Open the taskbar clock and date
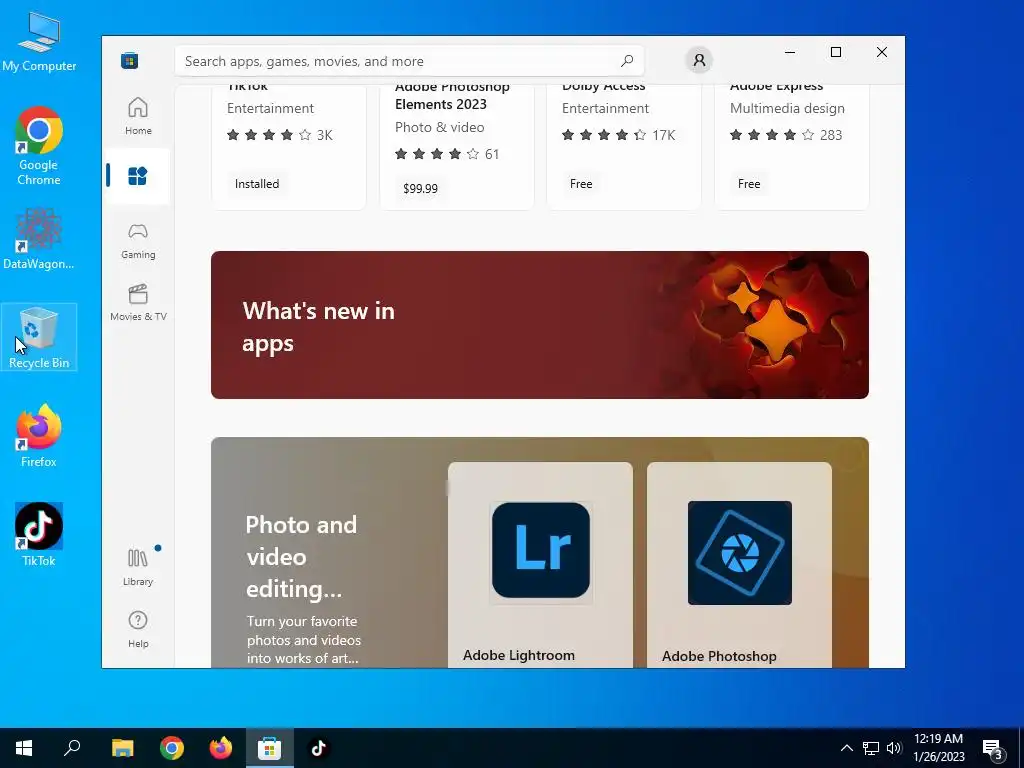 coord(938,748)
